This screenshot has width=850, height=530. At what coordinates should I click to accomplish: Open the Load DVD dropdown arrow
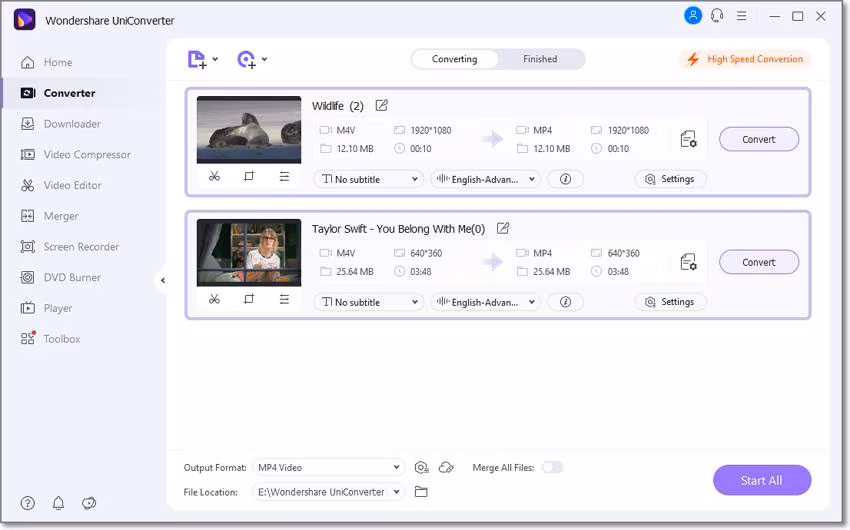pyautogui.click(x=264, y=59)
